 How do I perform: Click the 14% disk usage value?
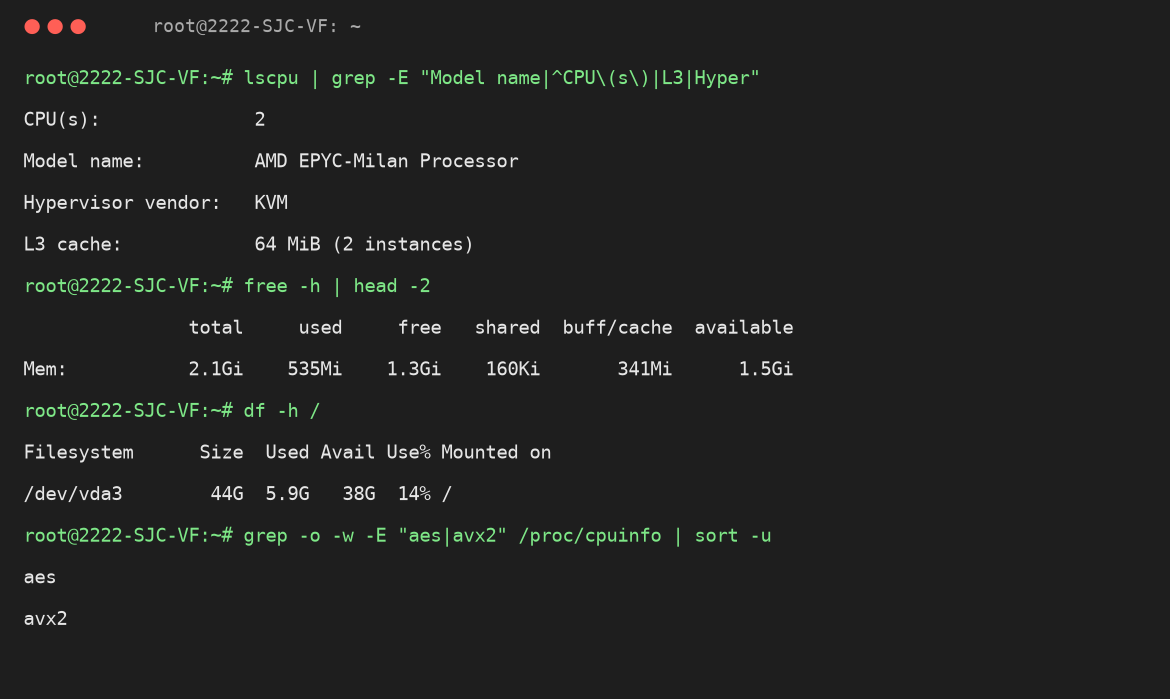click(x=414, y=494)
